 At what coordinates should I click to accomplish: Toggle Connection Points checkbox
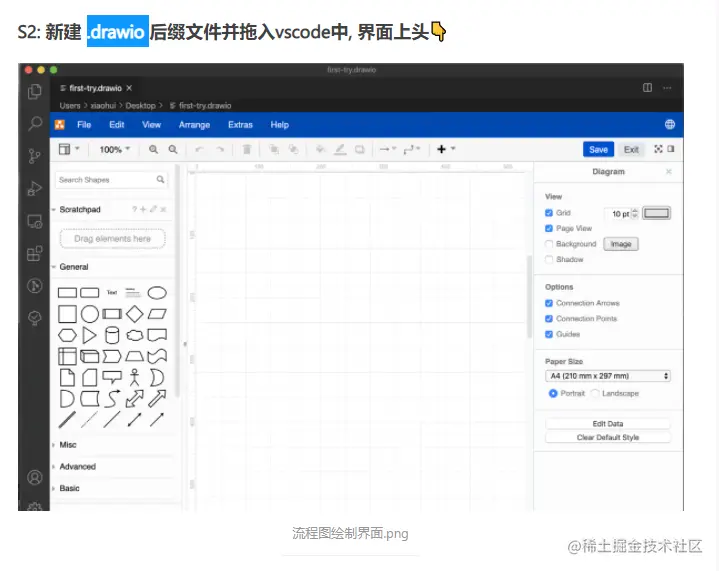(549, 319)
